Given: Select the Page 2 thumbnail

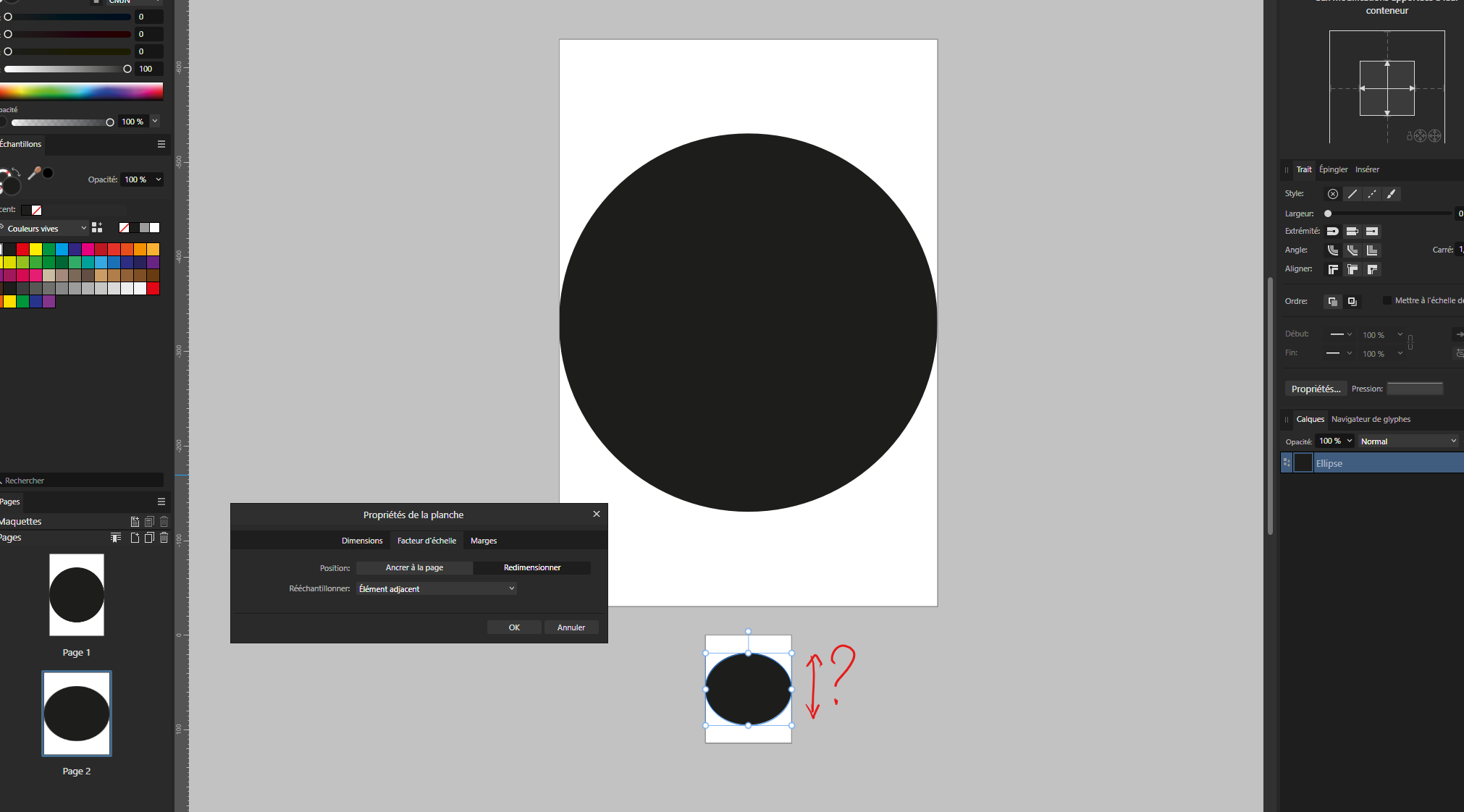Looking at the screenshot, I should pos(77,714).
